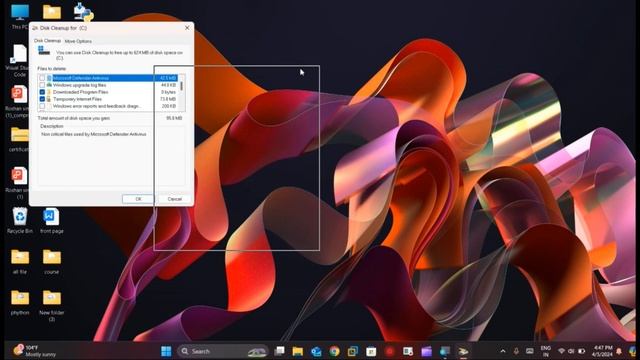The width and height of the screenshot is (640, 360).
Task: Click the microphone tray icon
Action: [516, 351]
